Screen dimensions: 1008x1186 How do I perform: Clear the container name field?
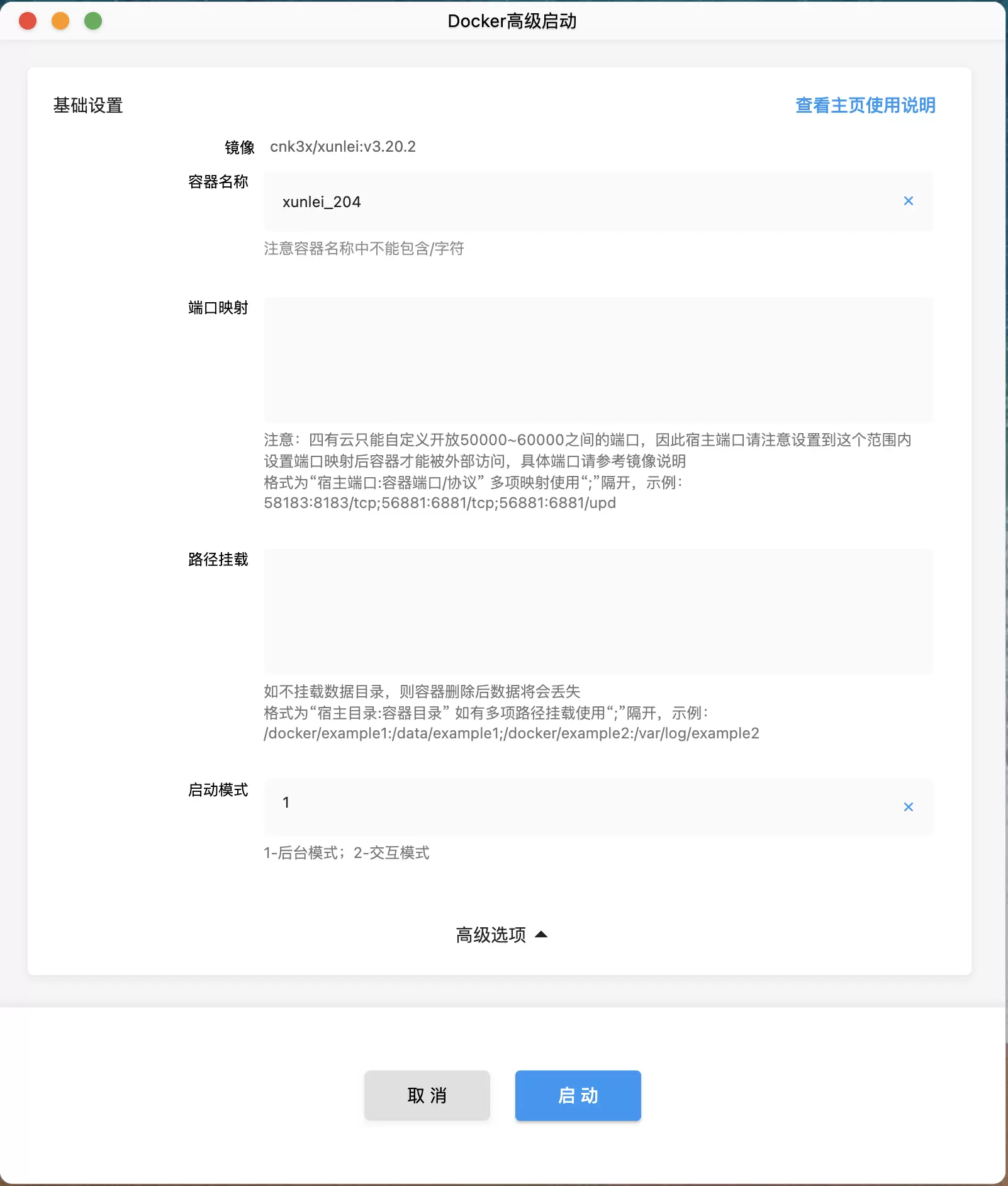pos(908,201)
